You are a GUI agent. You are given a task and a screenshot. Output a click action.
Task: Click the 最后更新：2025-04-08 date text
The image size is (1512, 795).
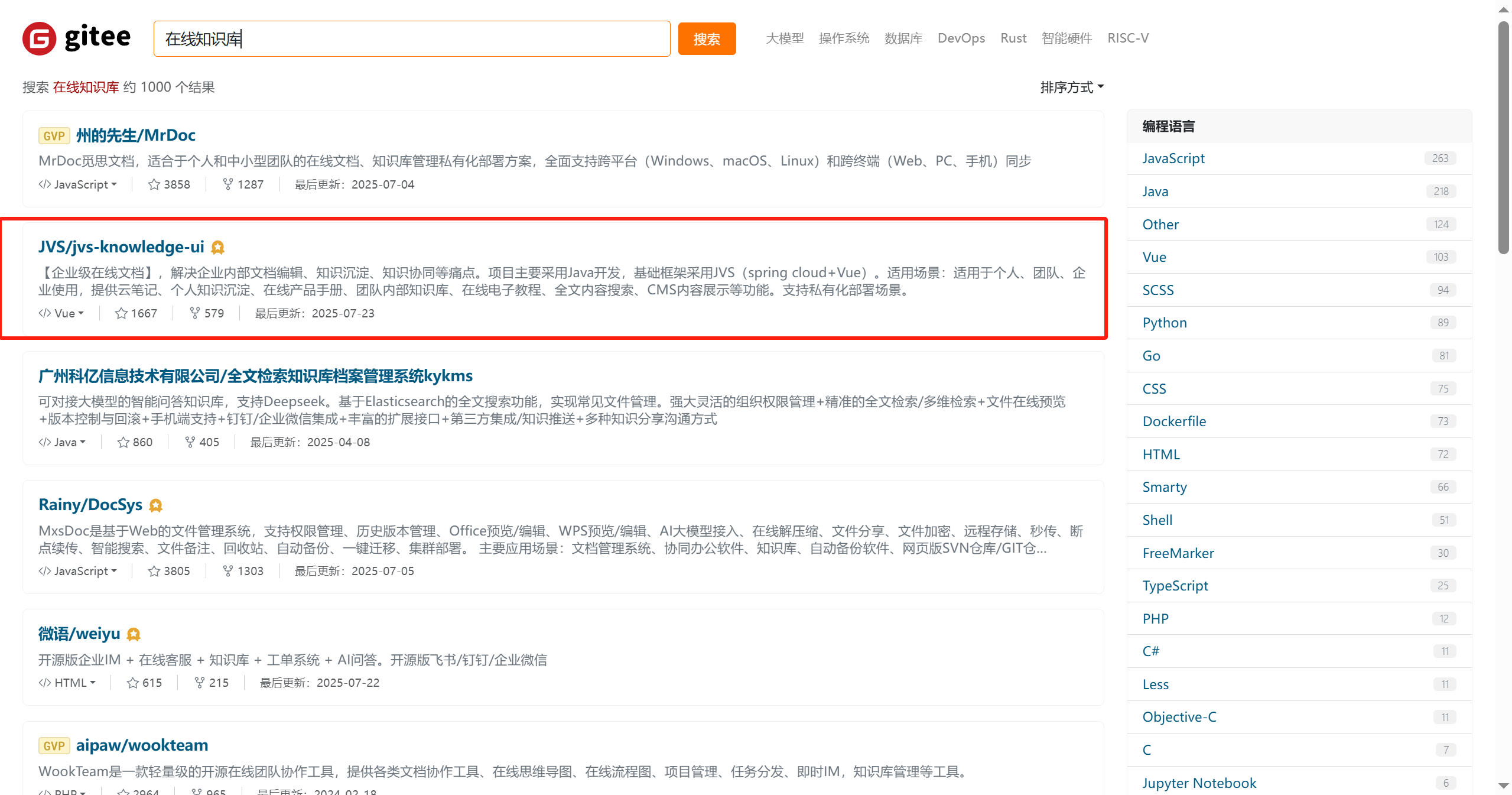(310, 442)
